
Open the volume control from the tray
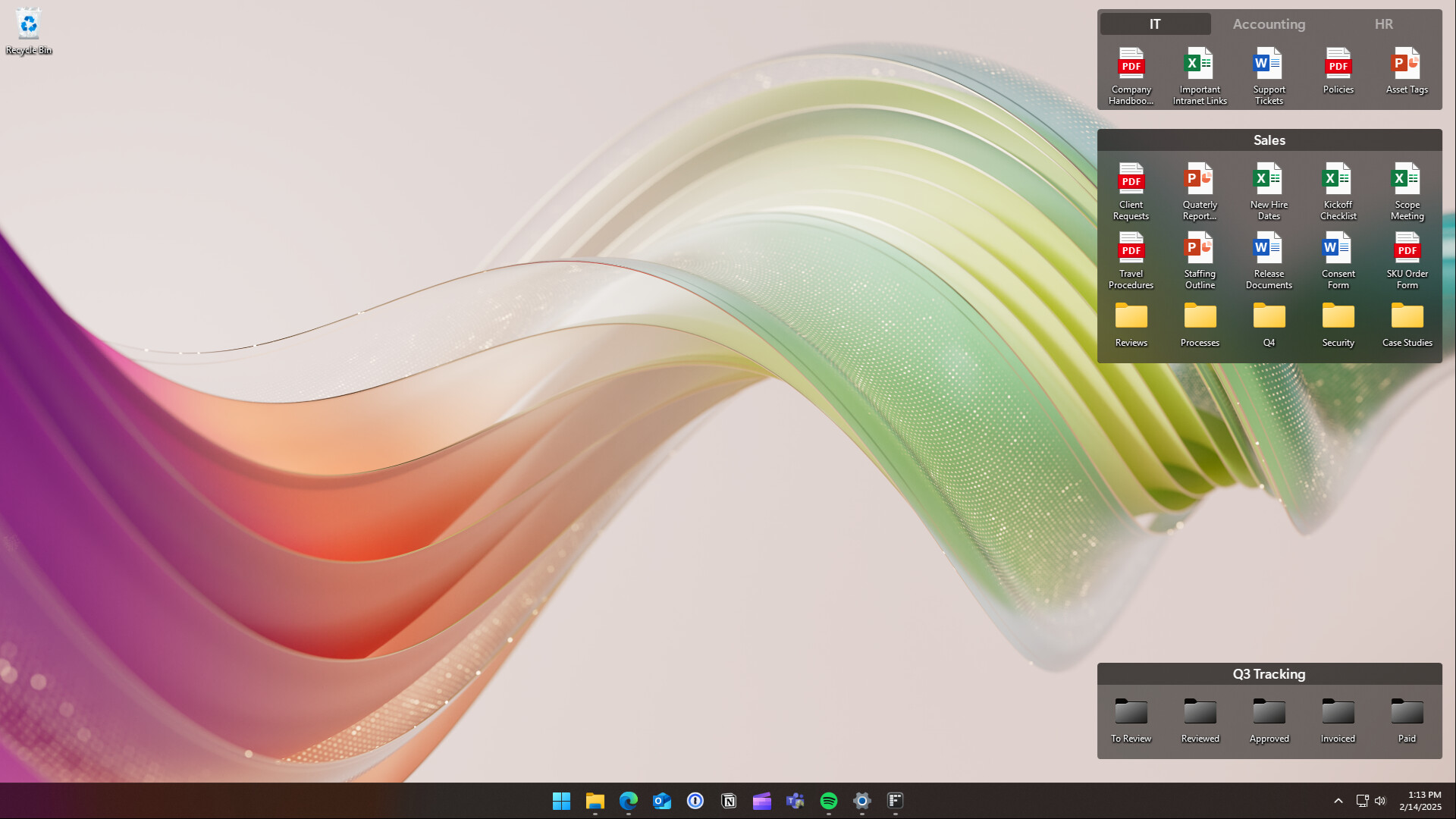(x=1380, y=801)
